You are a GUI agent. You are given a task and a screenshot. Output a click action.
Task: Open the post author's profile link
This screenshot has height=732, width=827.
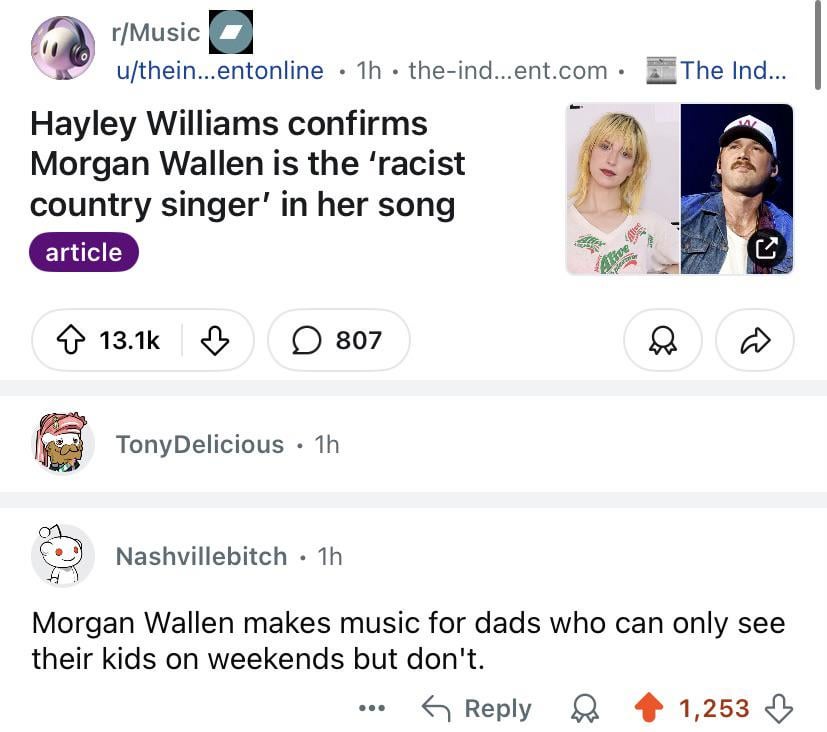220,70
